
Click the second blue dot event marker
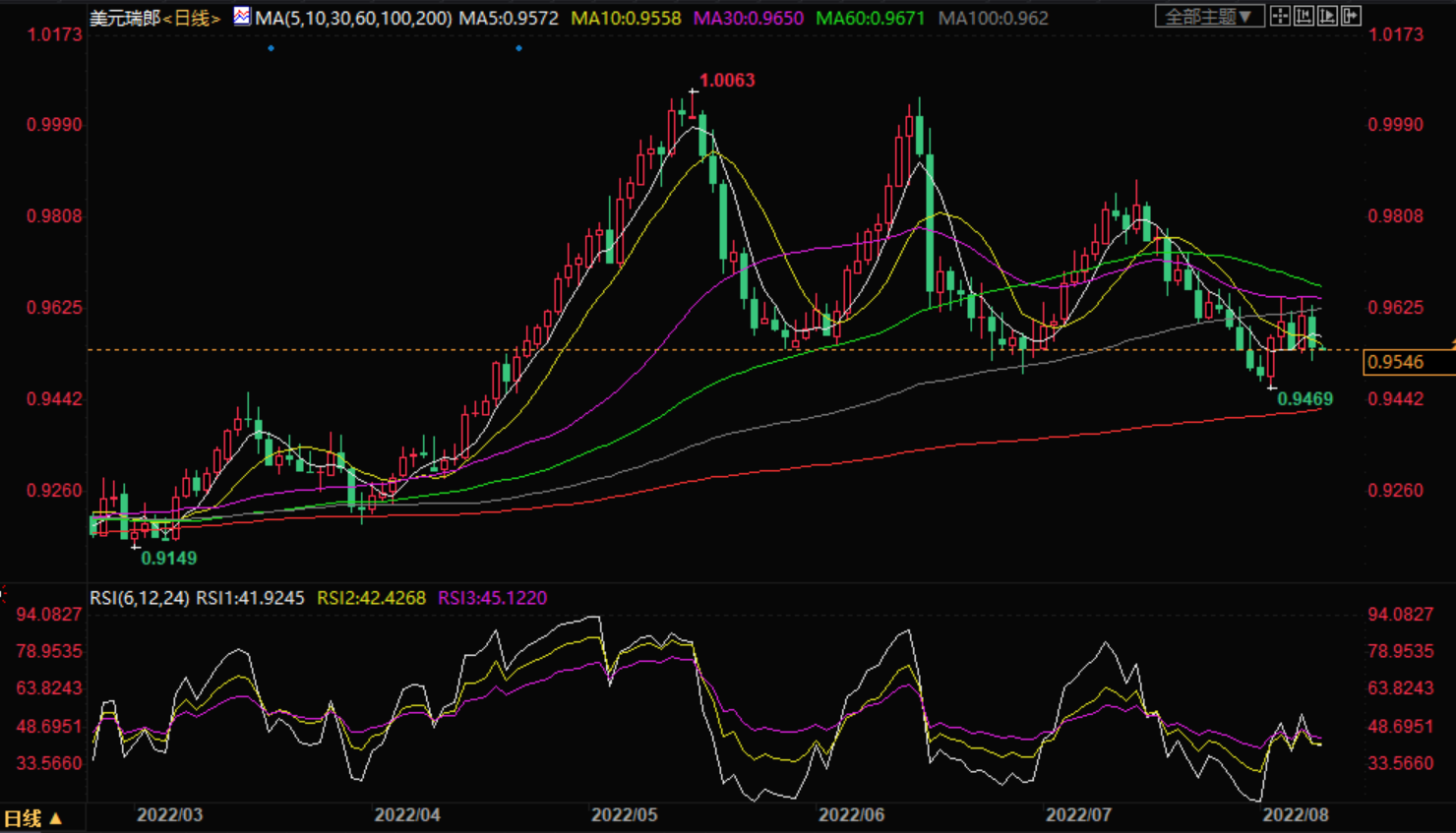(518, 48)
